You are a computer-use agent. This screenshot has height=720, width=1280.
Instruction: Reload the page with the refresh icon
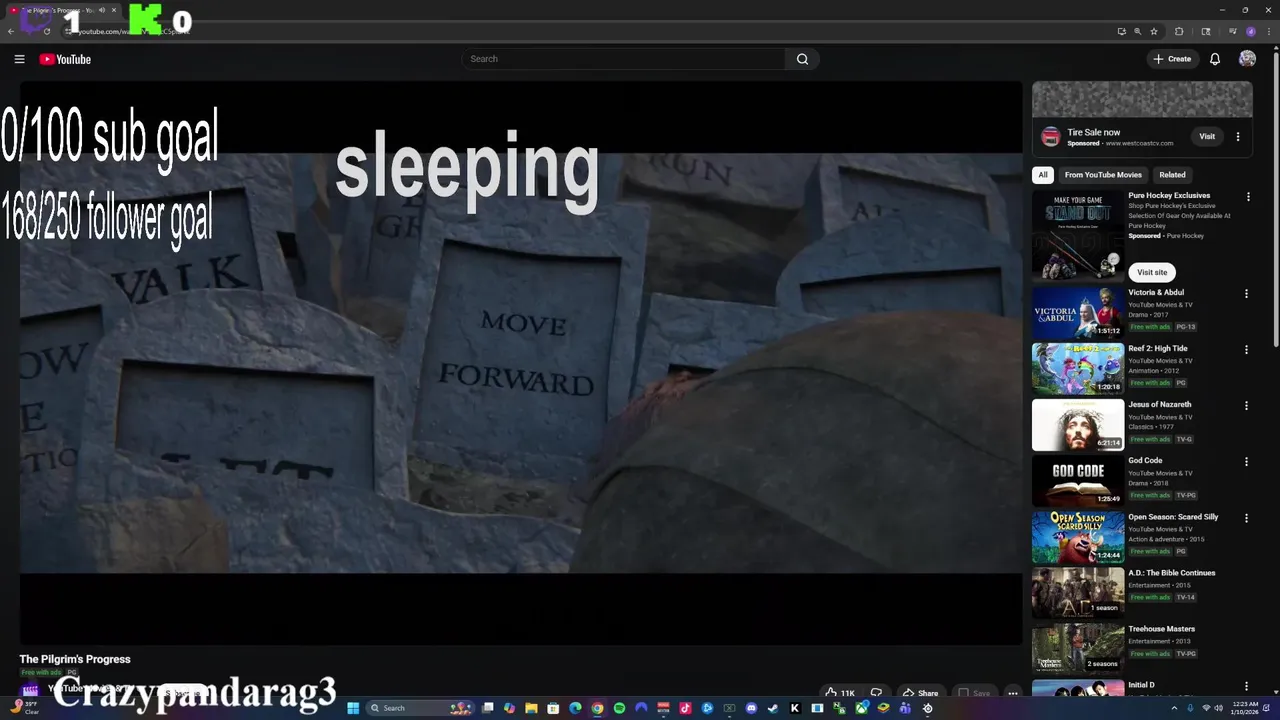47,31
